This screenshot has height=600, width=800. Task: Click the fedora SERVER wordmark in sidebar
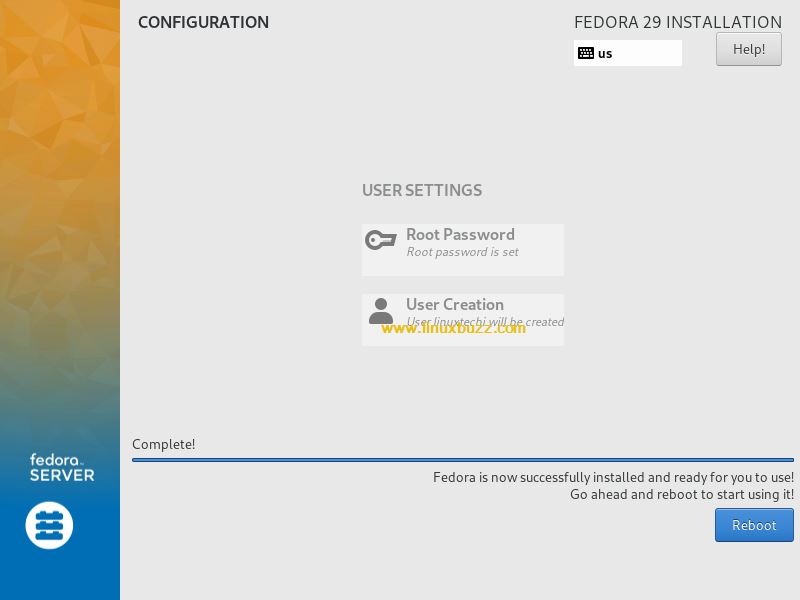coord(62,467)
